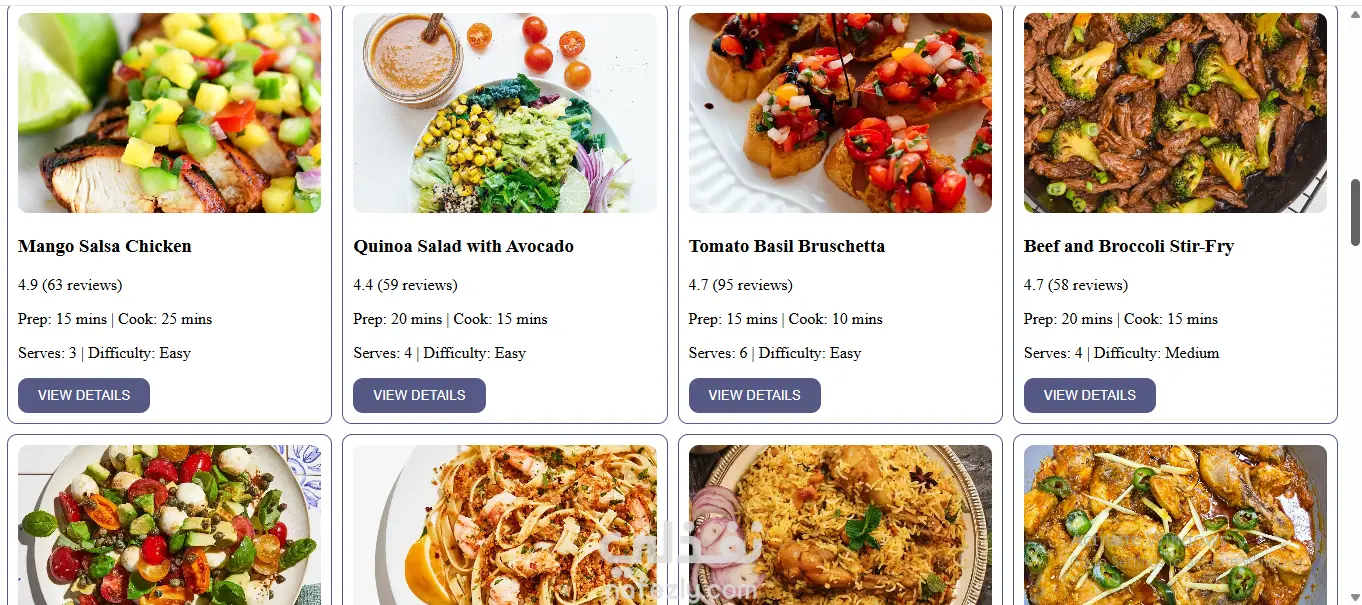Viewport: 1362px width, 605px height.
Task: Click the Mango Salsa Chicken title
Action: (x=105, y=246)
